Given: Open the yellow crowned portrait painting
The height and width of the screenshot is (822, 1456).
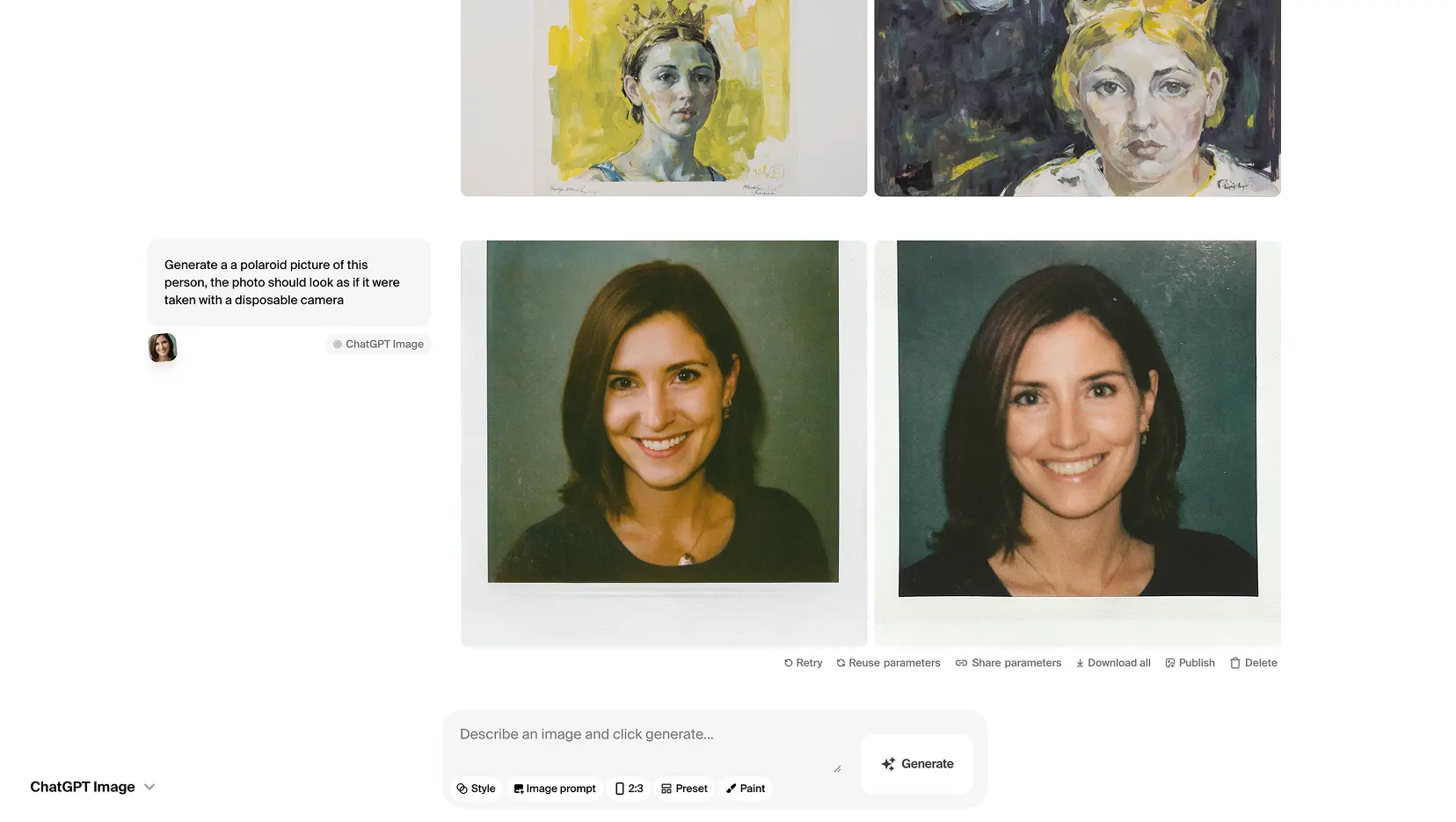Looking at the screenshot, I should click(663, 97).
